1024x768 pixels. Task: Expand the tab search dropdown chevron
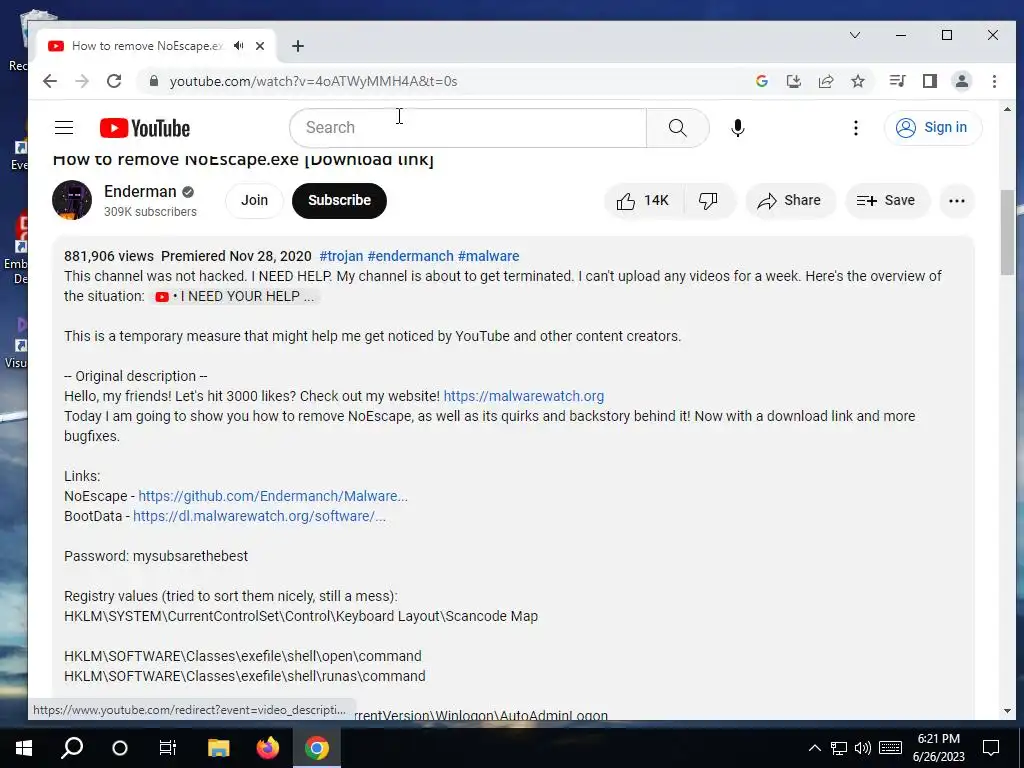pyautogui.click(x=855, y=35)
